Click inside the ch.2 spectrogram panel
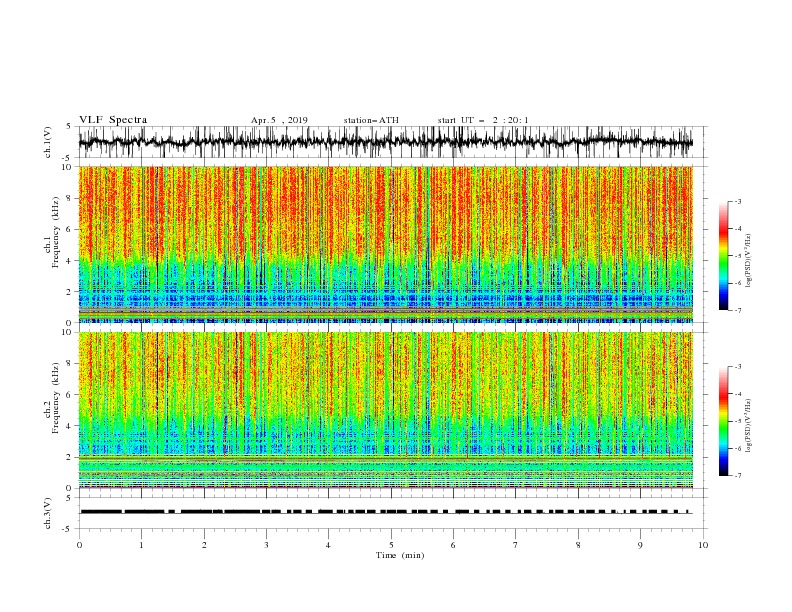792x612 pixels. (386, 410)
